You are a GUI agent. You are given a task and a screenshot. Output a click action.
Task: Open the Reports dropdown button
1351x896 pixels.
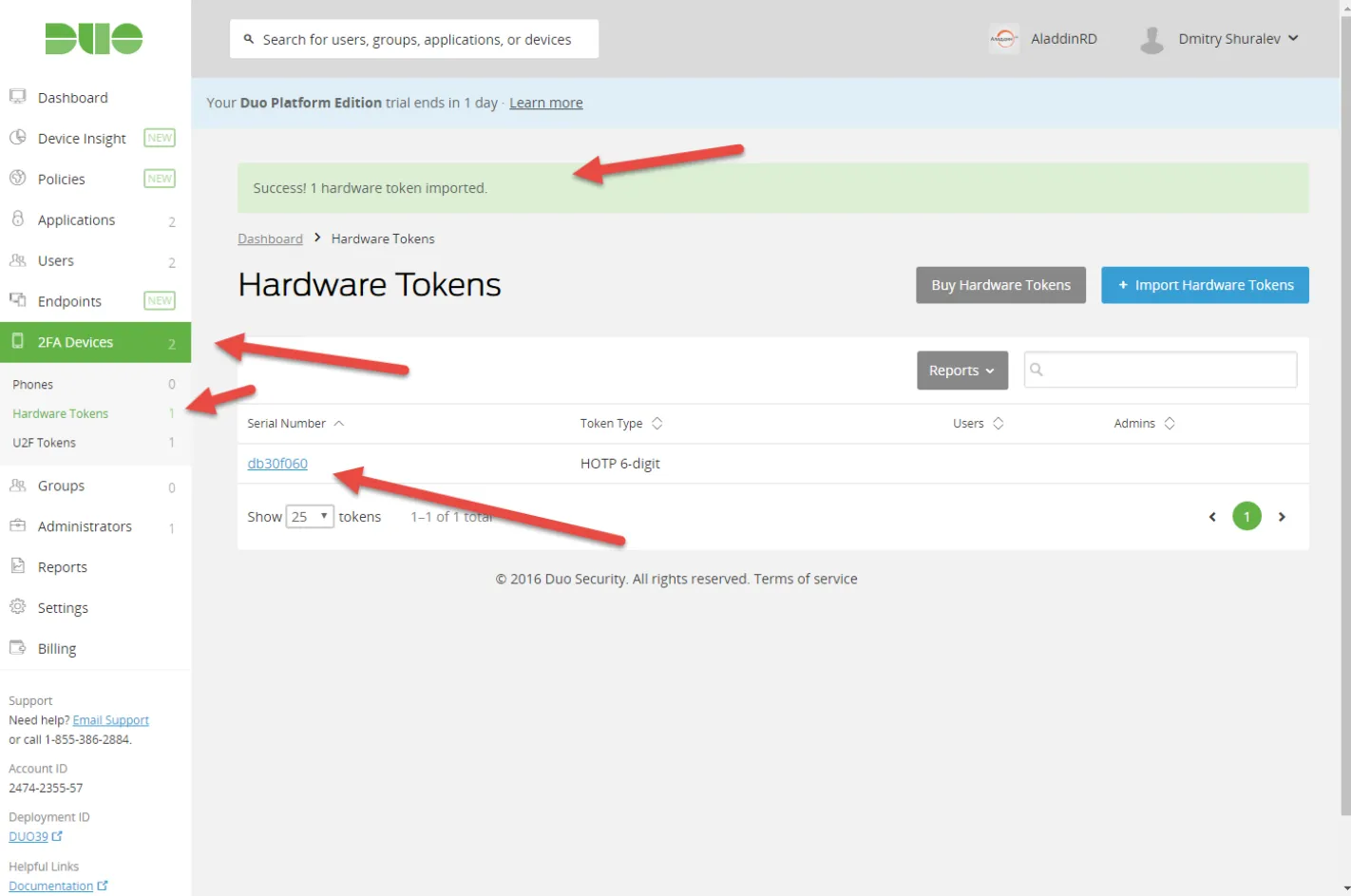(961, 371)
